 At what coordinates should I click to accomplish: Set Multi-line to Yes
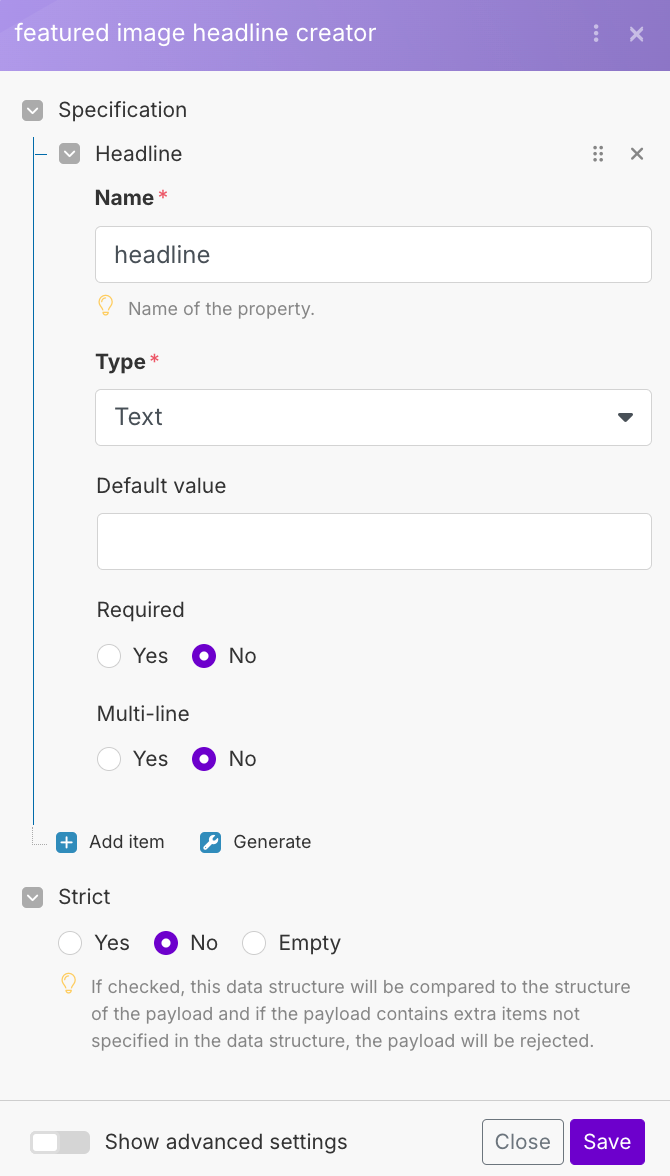click(109, 759)
